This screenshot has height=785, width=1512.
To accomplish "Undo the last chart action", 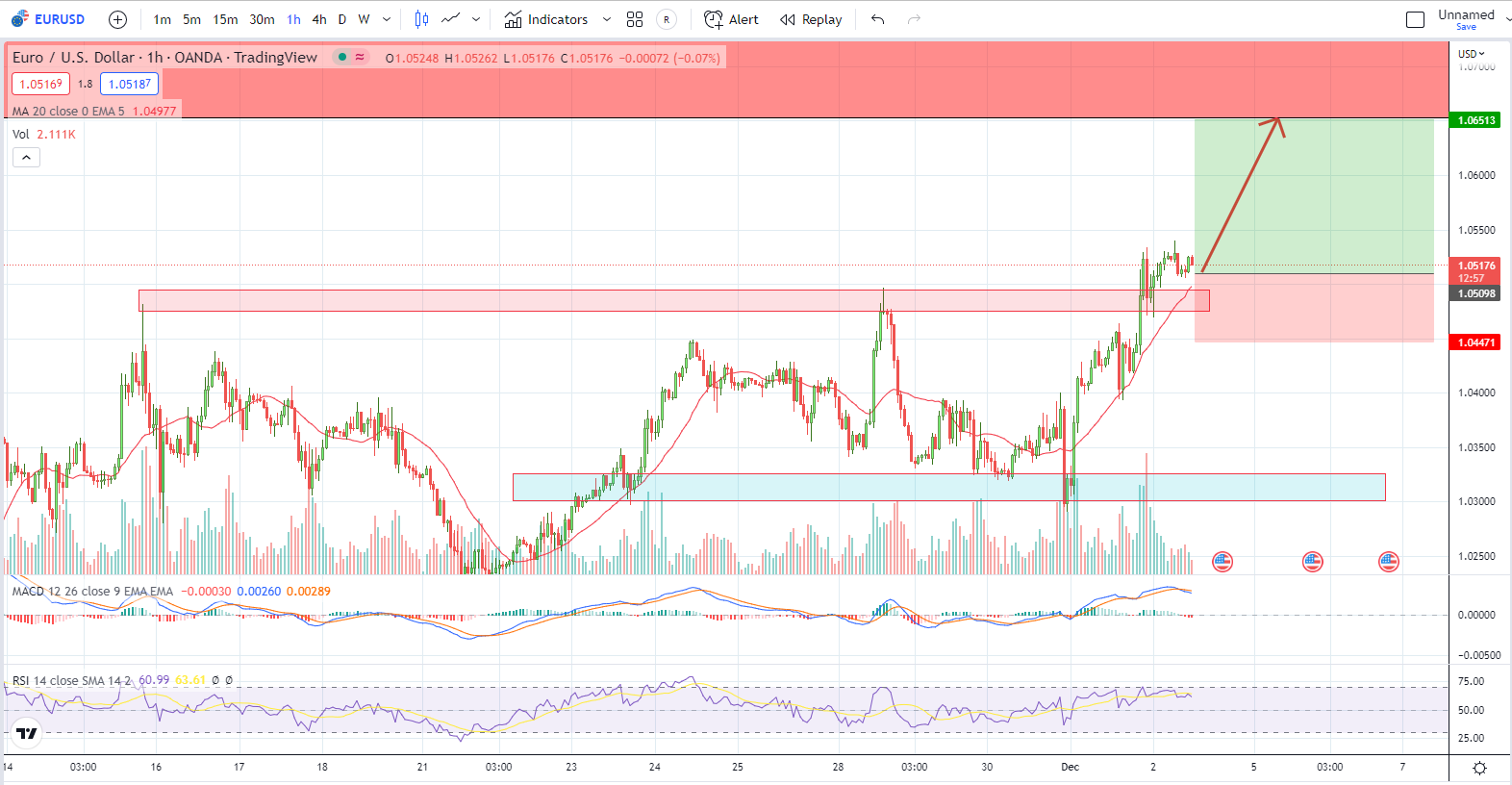I will [x=877, y=19].
